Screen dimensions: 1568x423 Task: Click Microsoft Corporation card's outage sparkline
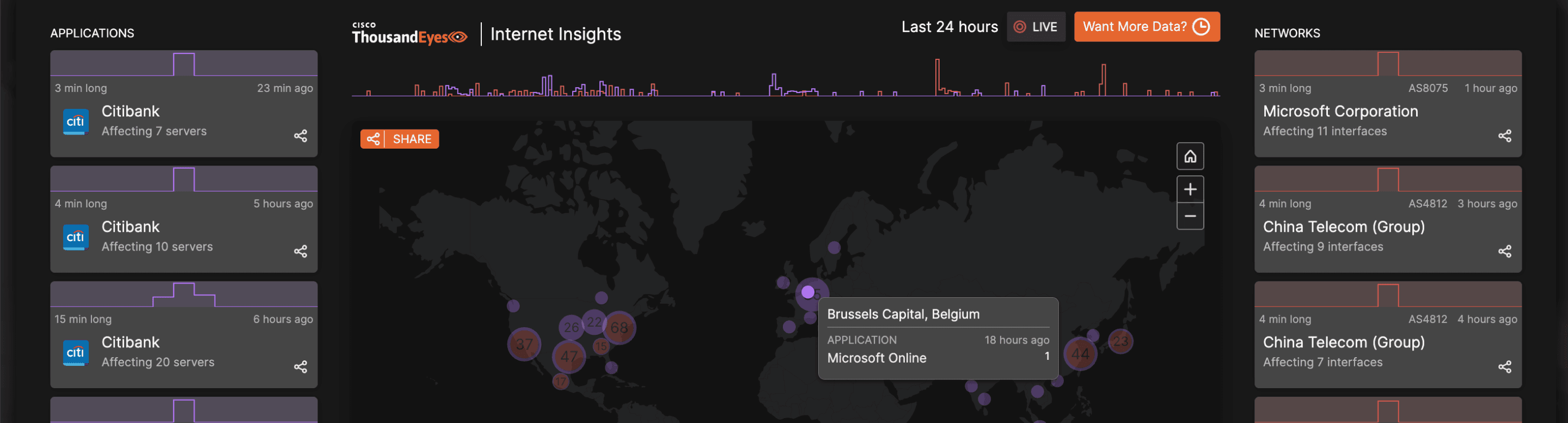pos(1388,63)
